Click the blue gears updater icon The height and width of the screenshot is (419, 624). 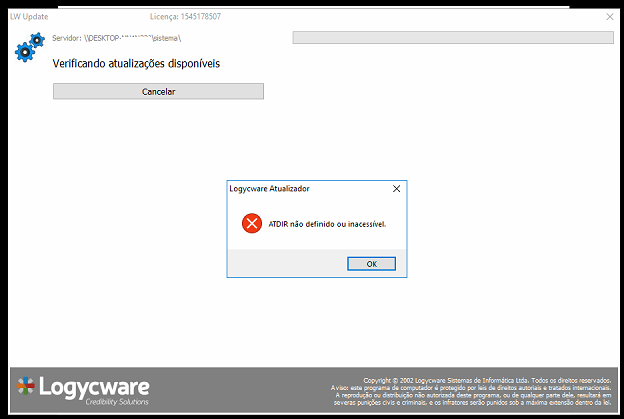pos(29,46)
